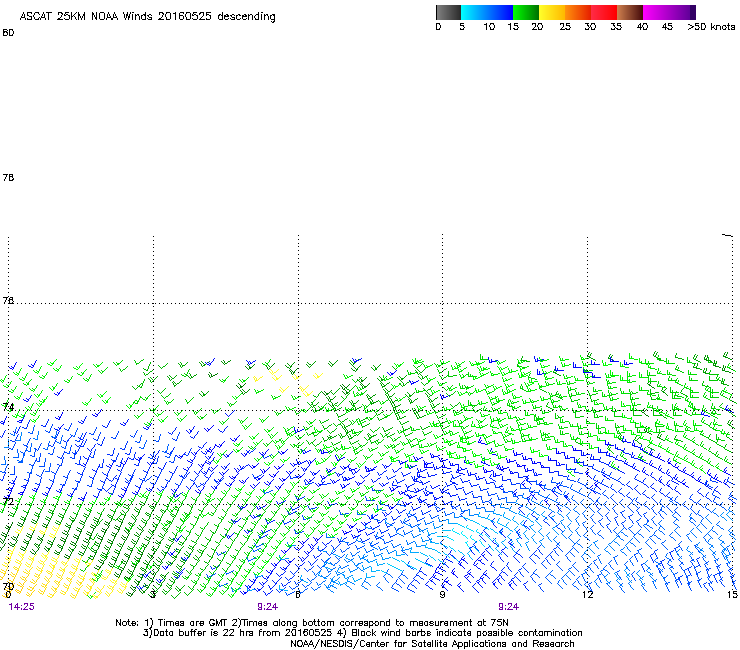Viewport: 740px width, 650px height.
Task: Click the latitude axis label '72'
Action: pos(8,501)
